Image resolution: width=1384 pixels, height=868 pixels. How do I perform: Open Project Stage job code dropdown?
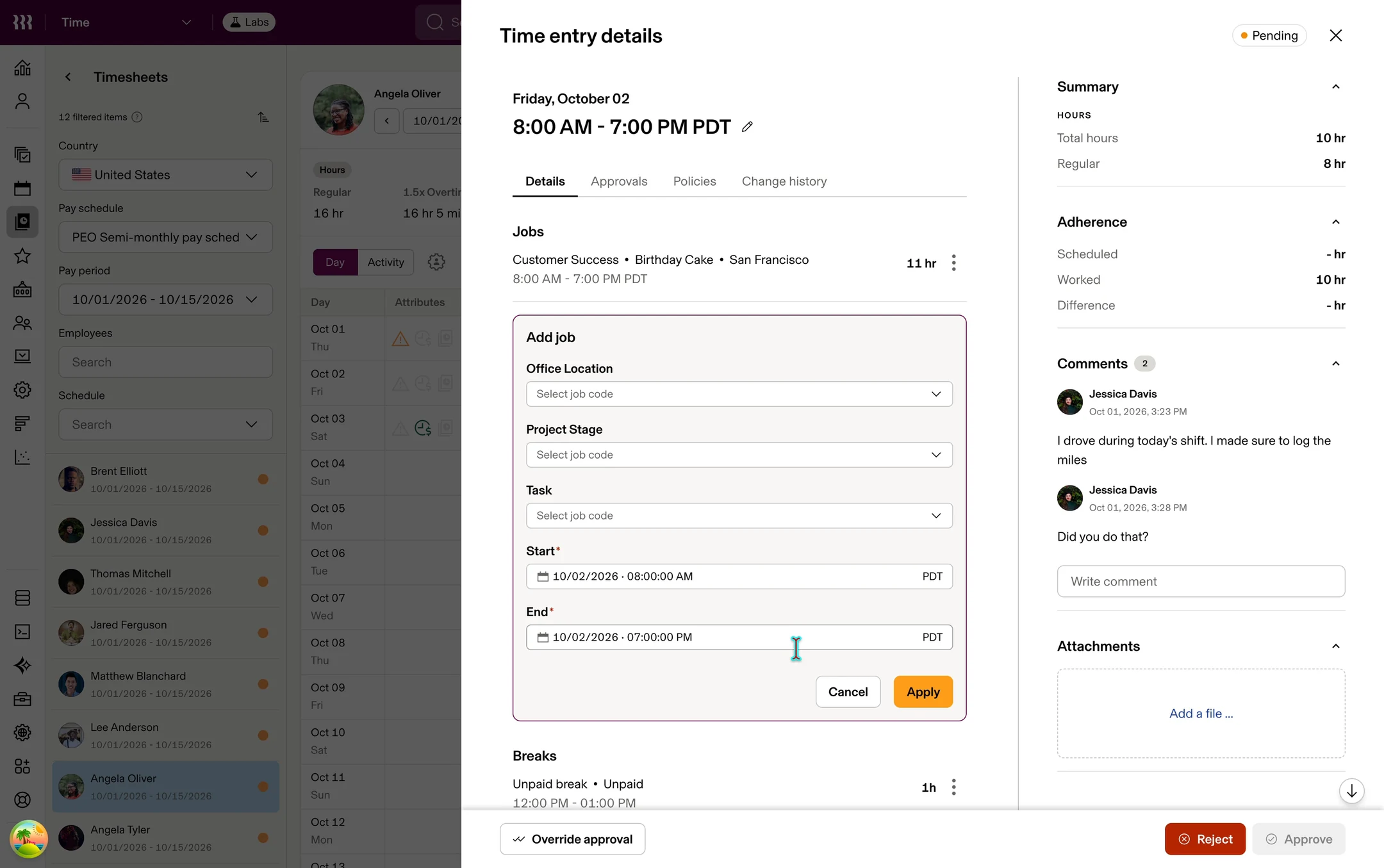pyautogui.click(x=739, y=455)
